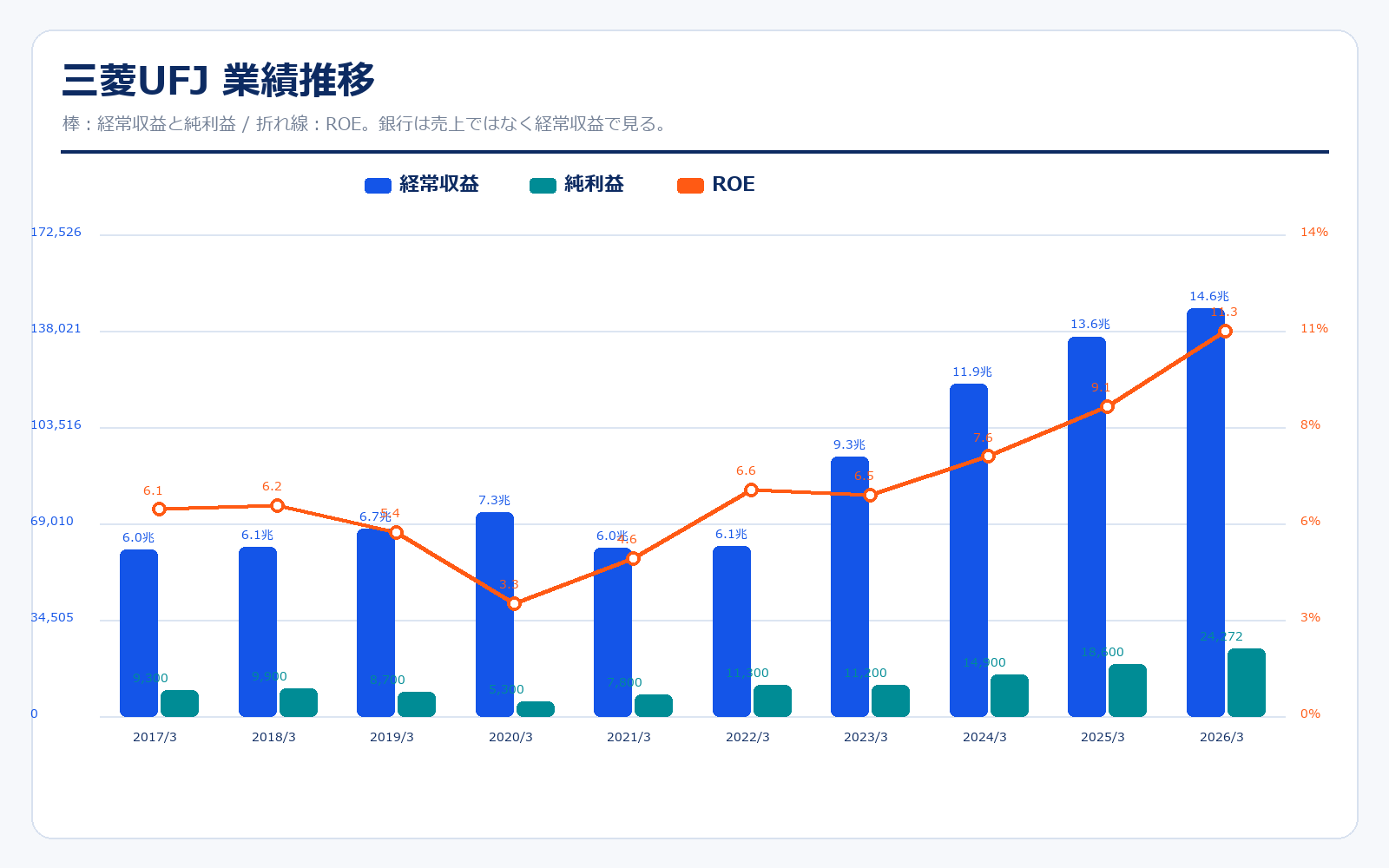Click the 2026/3 x-axis label
This screenshot has width=1389, height=868.
click(1221, 738)
